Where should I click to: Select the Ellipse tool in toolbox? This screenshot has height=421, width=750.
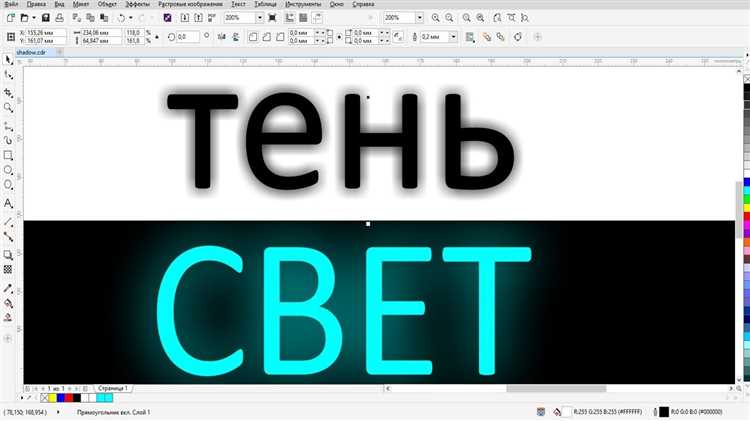(8, 170)
